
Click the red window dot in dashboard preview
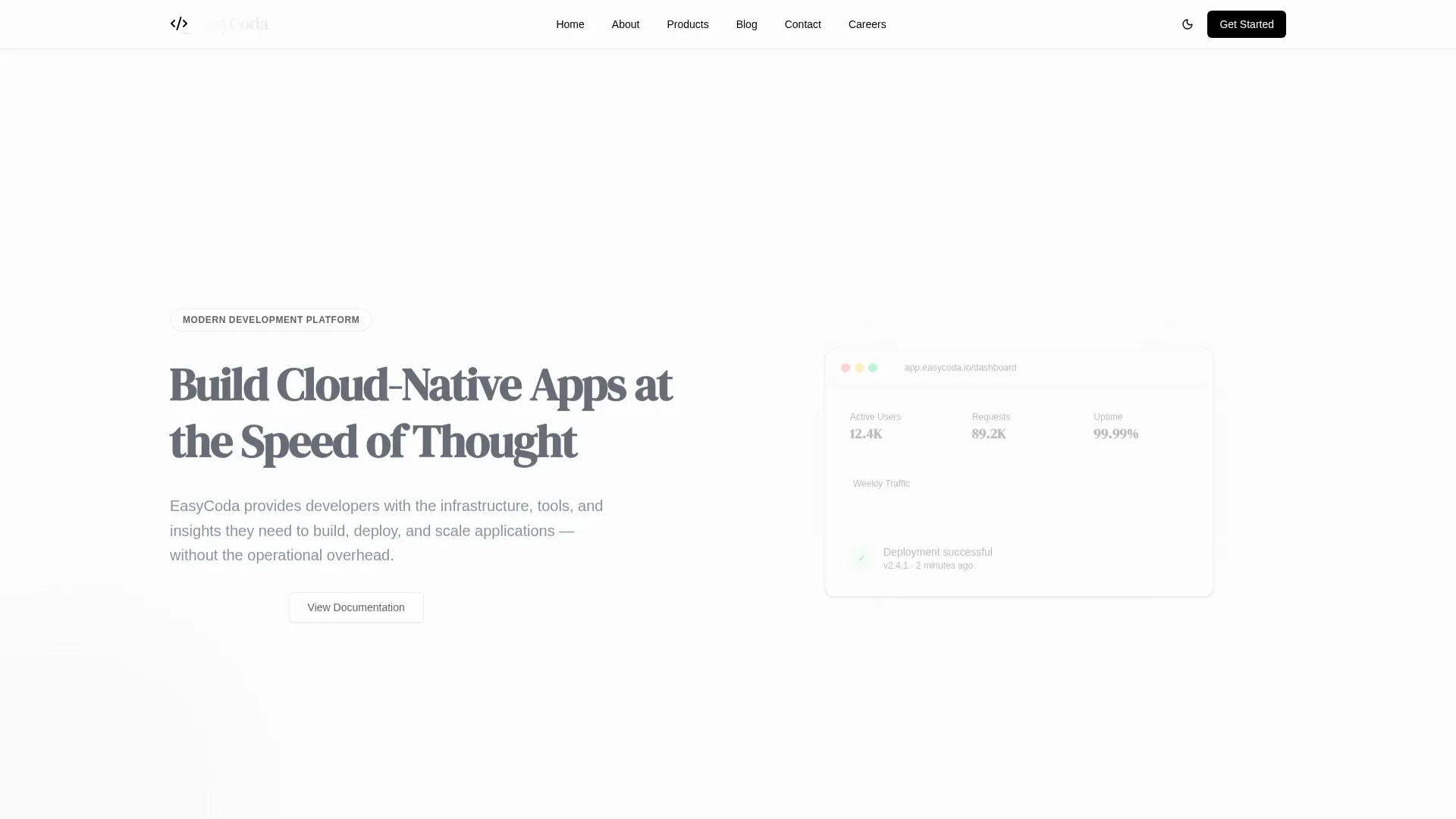[x=846, y=368]
